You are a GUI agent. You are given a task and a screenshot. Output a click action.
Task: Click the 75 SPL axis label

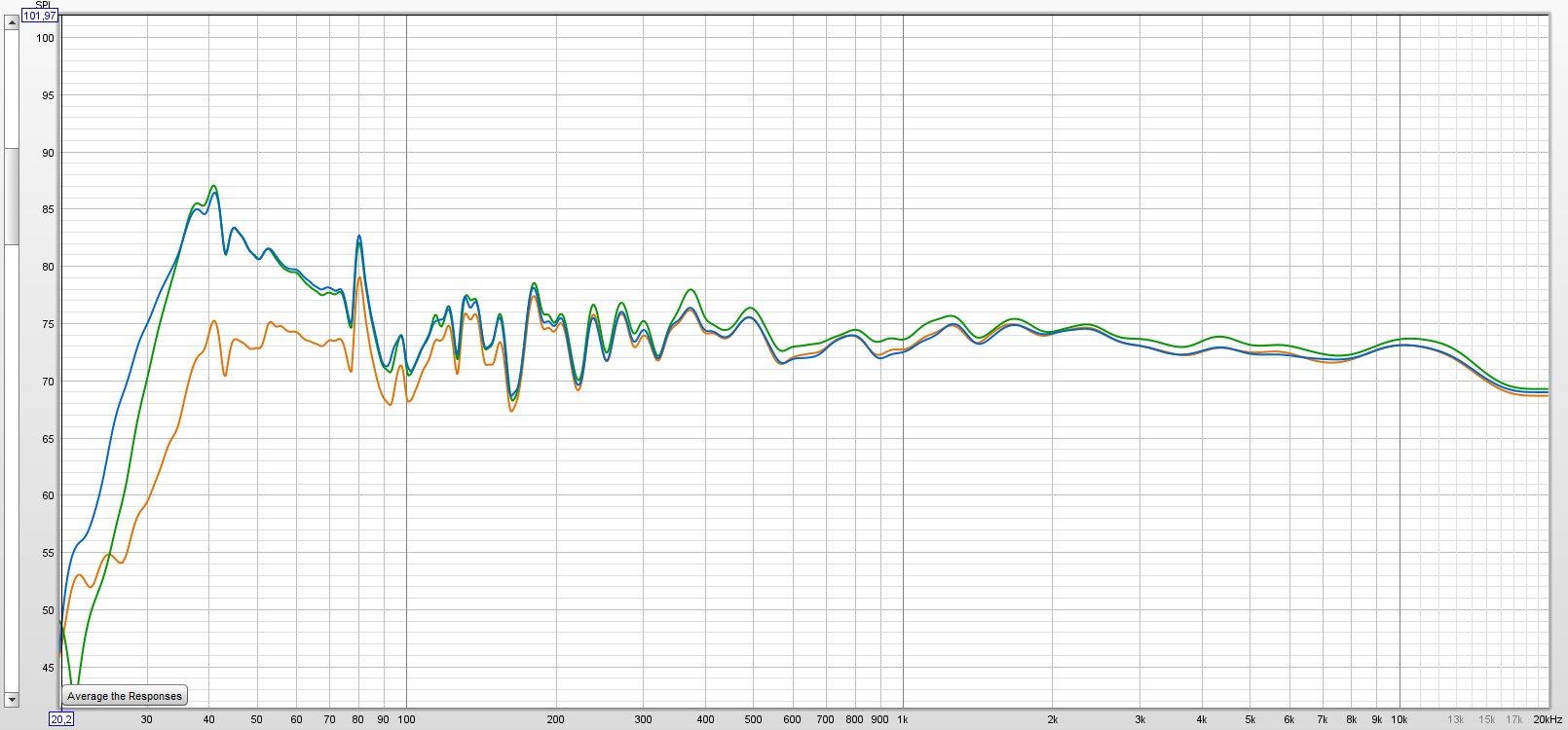46,324
